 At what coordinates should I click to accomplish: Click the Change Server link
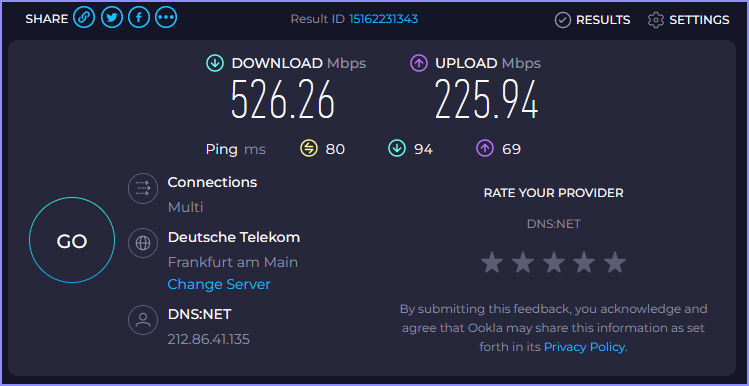coord(219,284)
